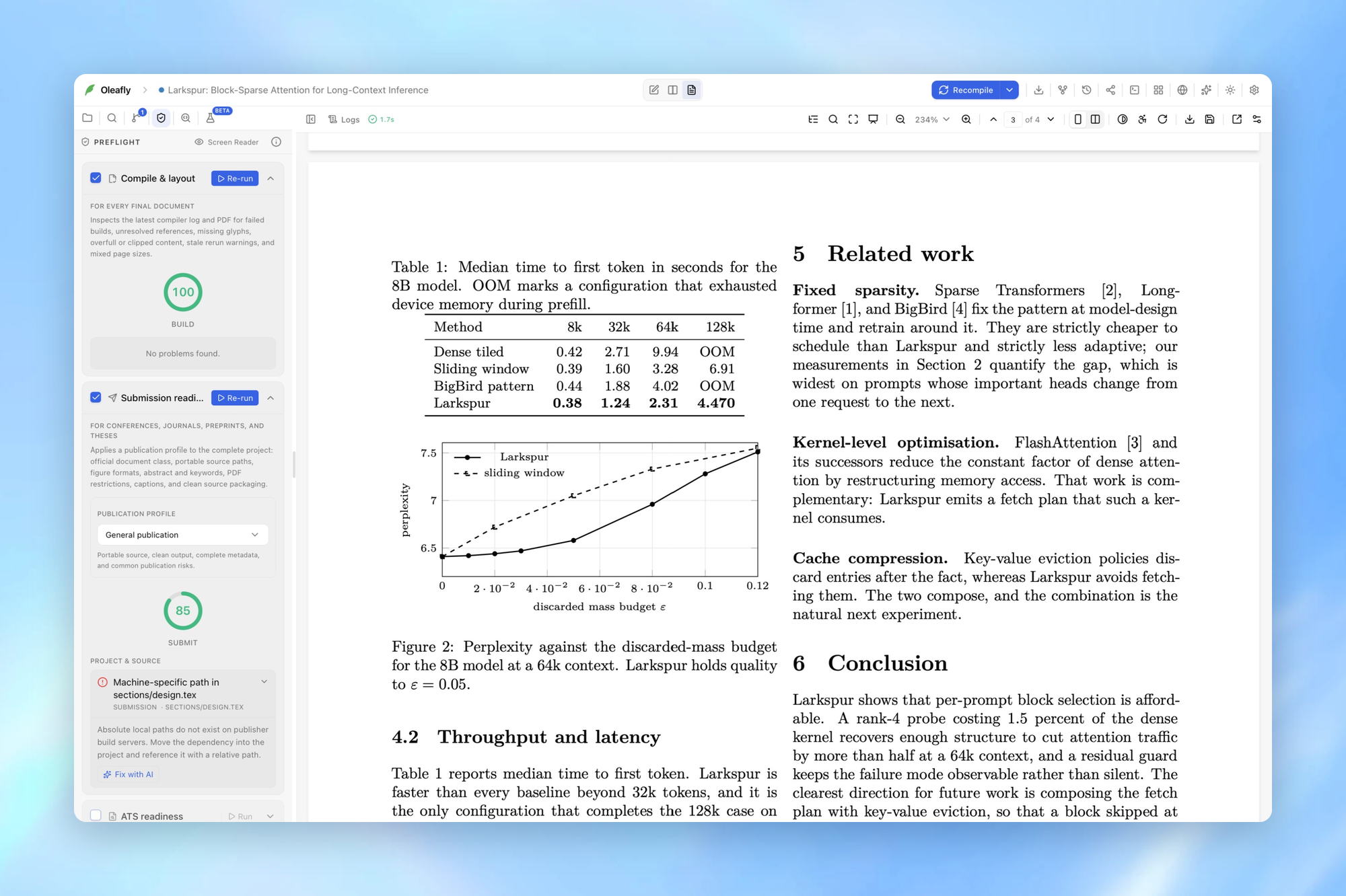Rotate the PDF page
This screenshot has height=896, width=1346.
(1162, 119)
